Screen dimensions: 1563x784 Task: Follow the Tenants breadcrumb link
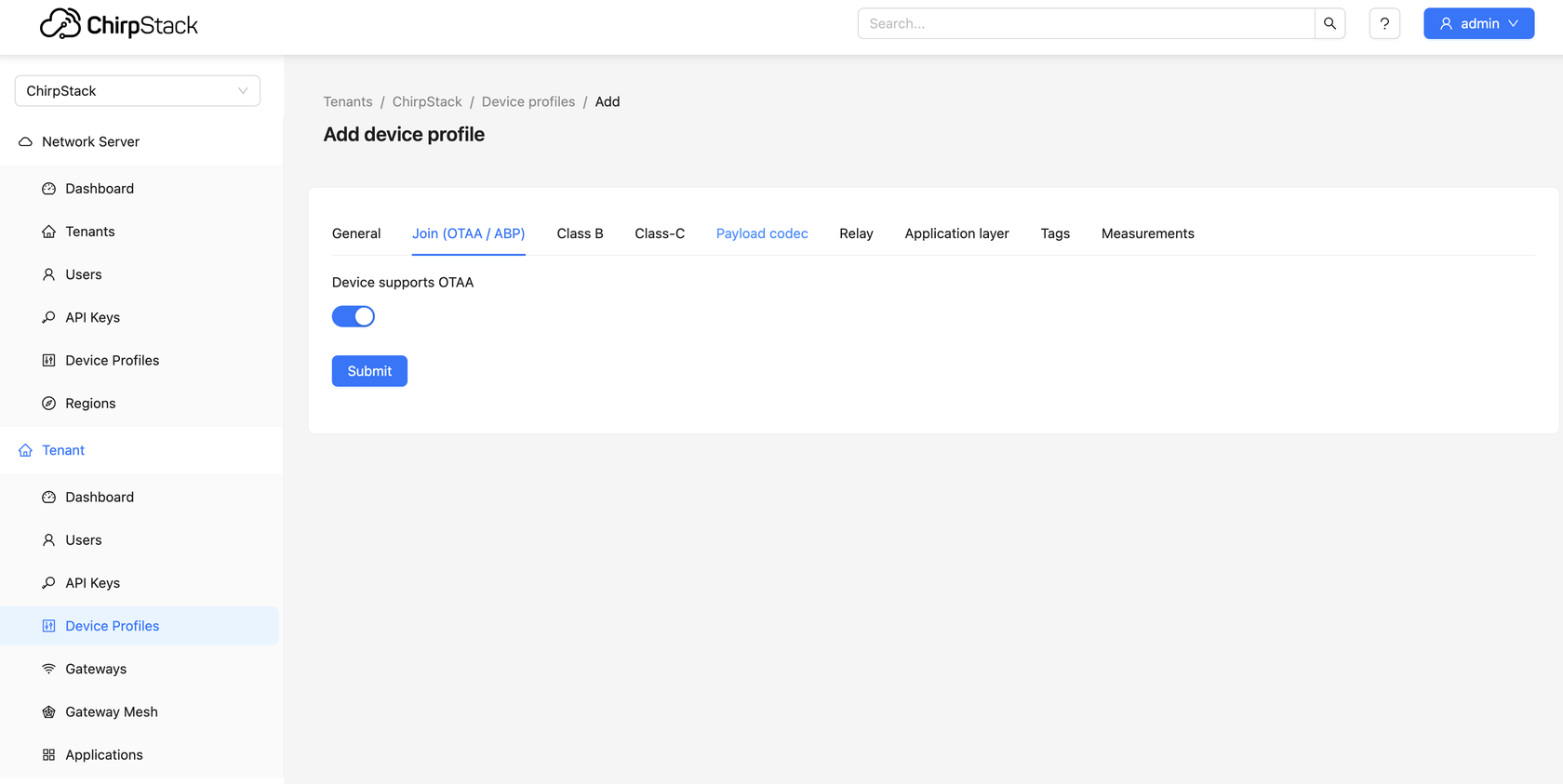click(348, 101)
